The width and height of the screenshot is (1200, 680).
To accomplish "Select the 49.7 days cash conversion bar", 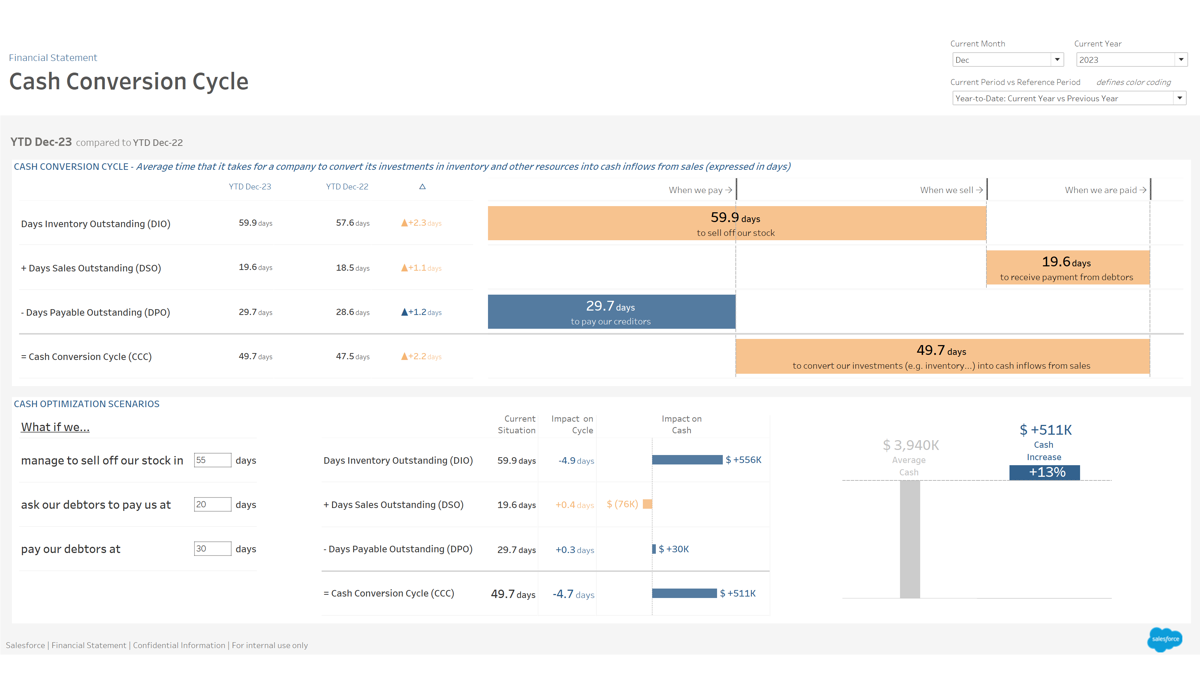I will 941,356.
